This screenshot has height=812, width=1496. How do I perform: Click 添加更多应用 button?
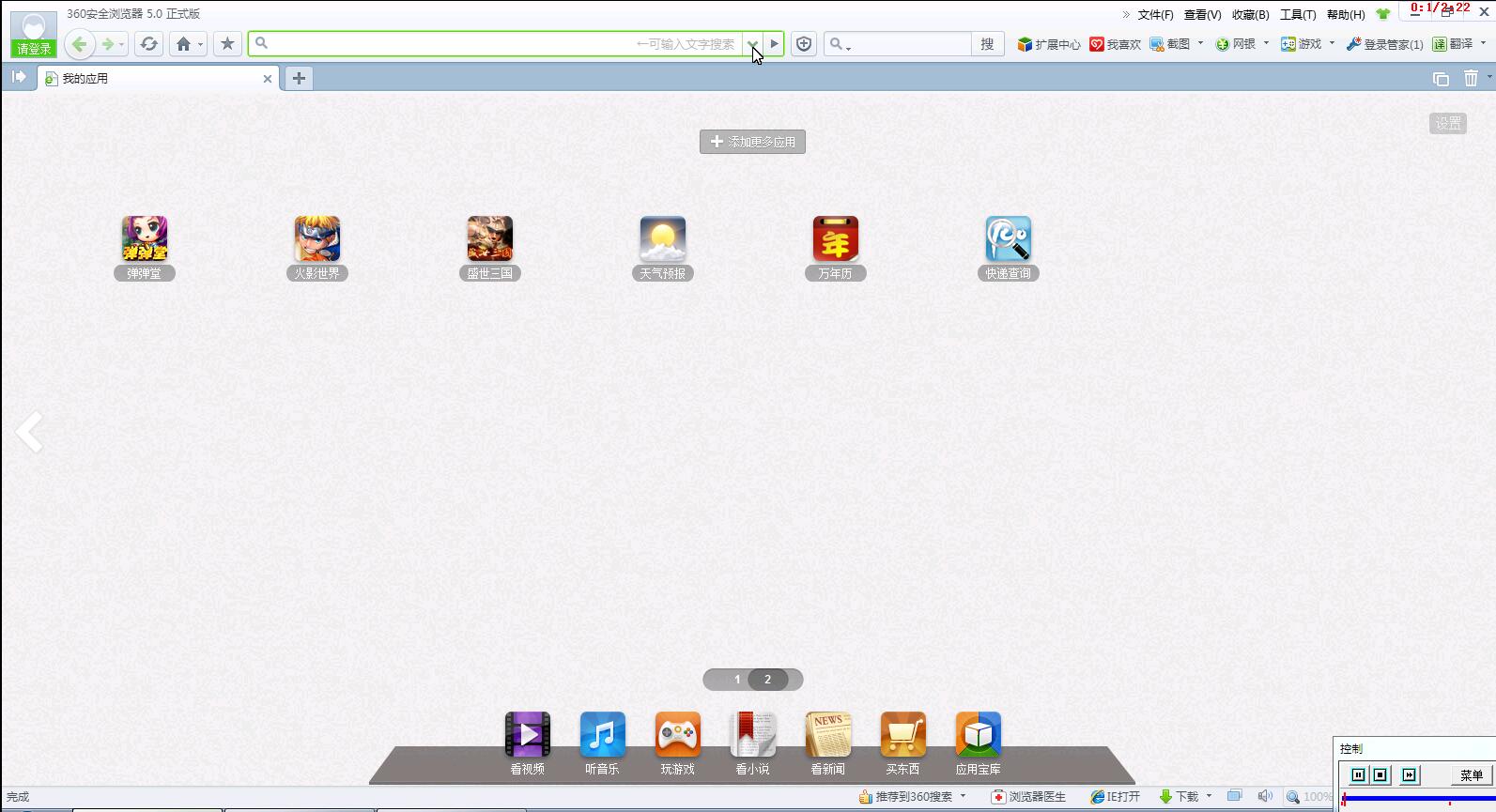(x=752, y=142)
